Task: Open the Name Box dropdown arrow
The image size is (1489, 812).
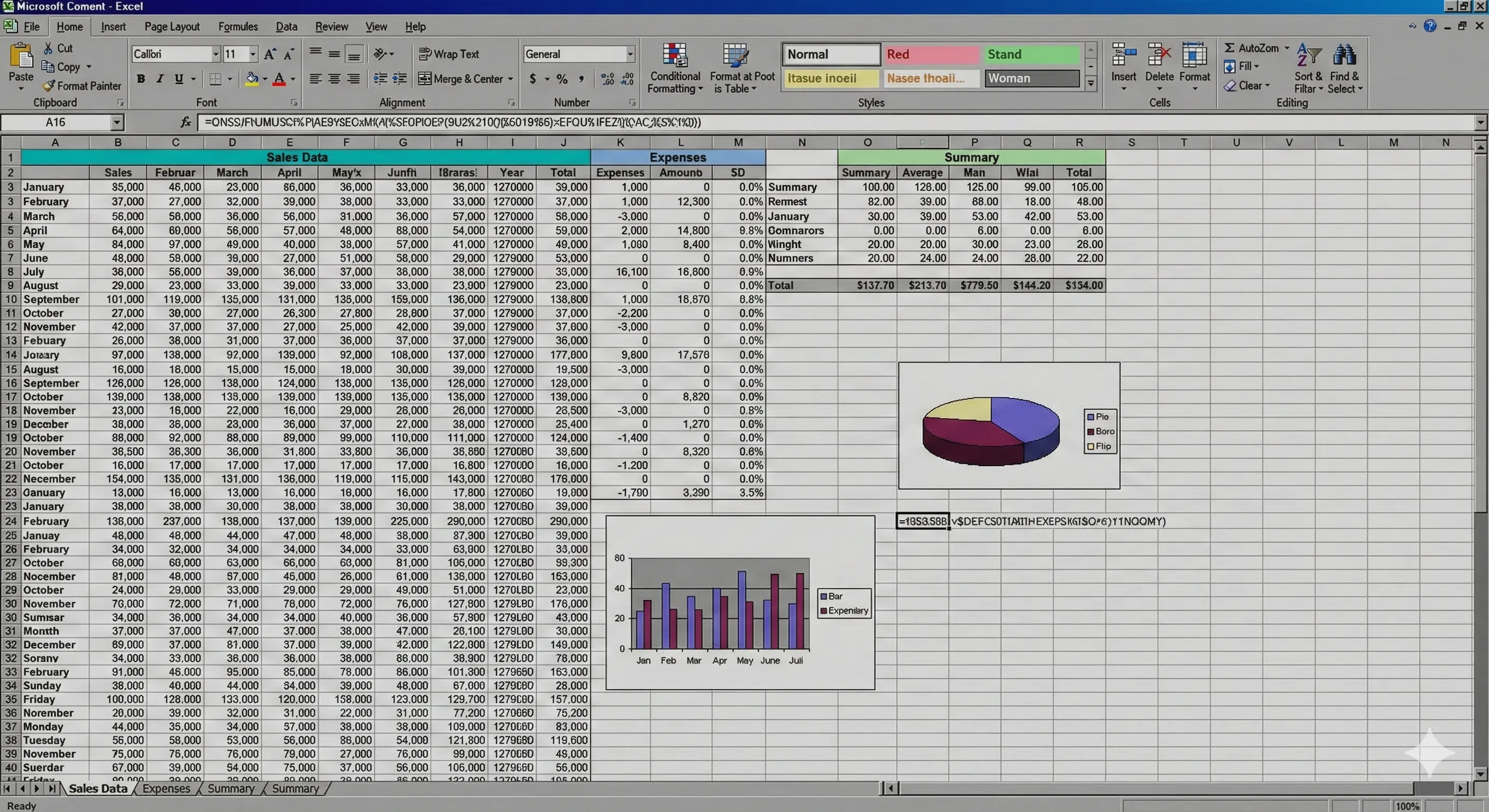Action: tap(117, 122)
